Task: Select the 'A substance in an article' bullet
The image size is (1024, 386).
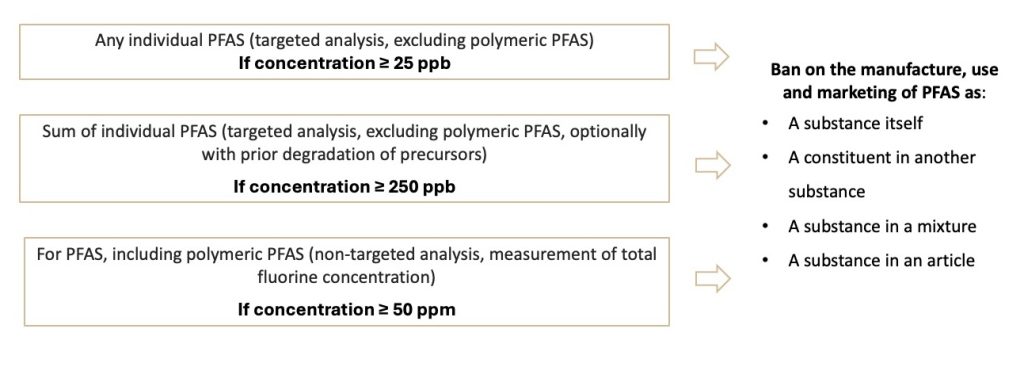Action: coord(881,261)
